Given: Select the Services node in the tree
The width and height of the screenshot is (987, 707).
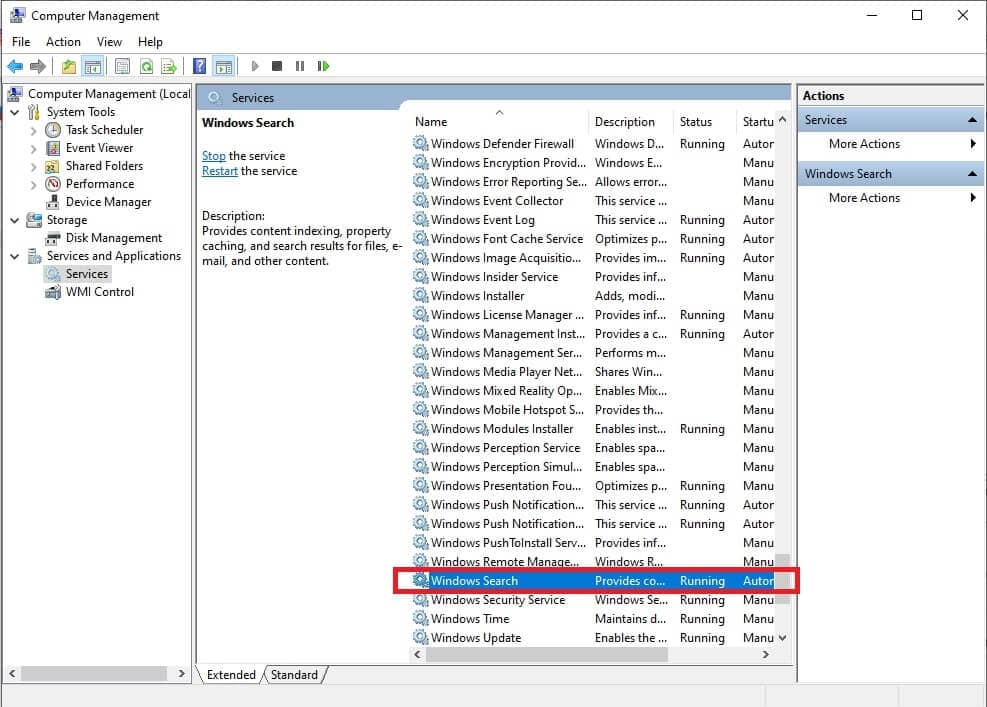Looking at the screenshot, I should coord(87,274).
